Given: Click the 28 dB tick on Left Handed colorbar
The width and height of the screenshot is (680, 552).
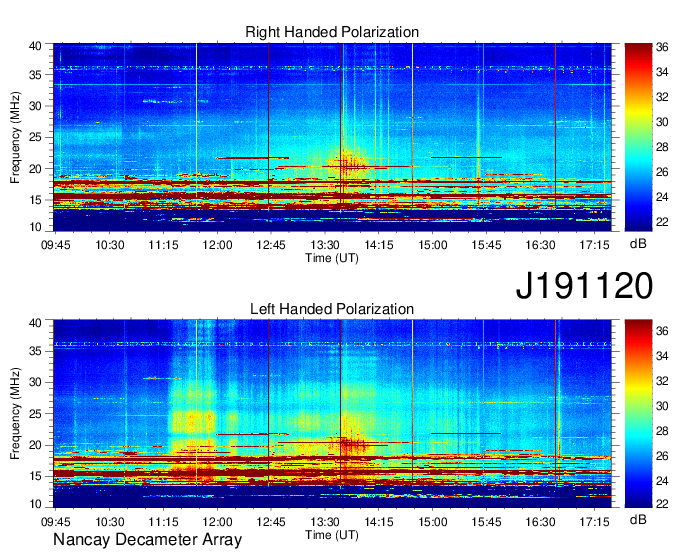Looking at the screenshot, I should coord(662,431).
